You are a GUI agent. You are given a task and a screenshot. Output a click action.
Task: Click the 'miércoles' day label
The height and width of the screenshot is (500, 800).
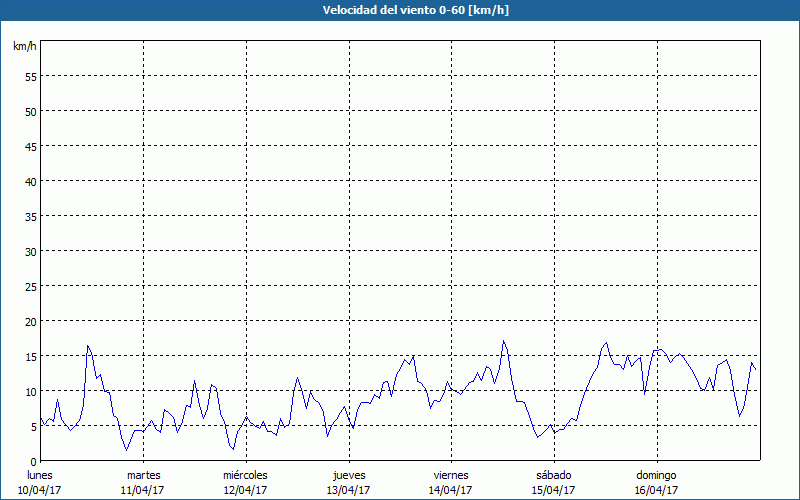245,475
